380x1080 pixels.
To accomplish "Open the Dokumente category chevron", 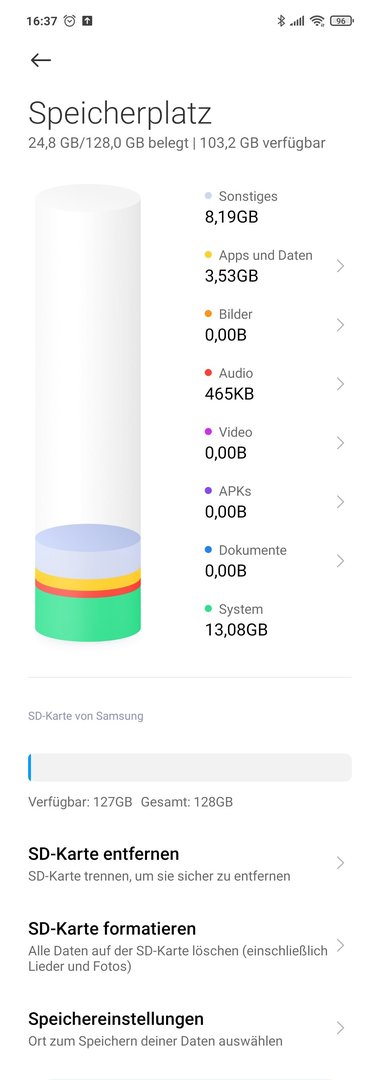I will click(340, 561).
